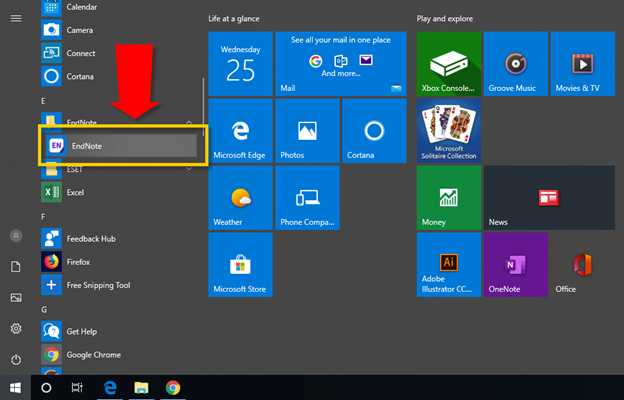Open Microsoft Solitaire Collection tile
Screen dimensions: 624x400
pos(448,131)
